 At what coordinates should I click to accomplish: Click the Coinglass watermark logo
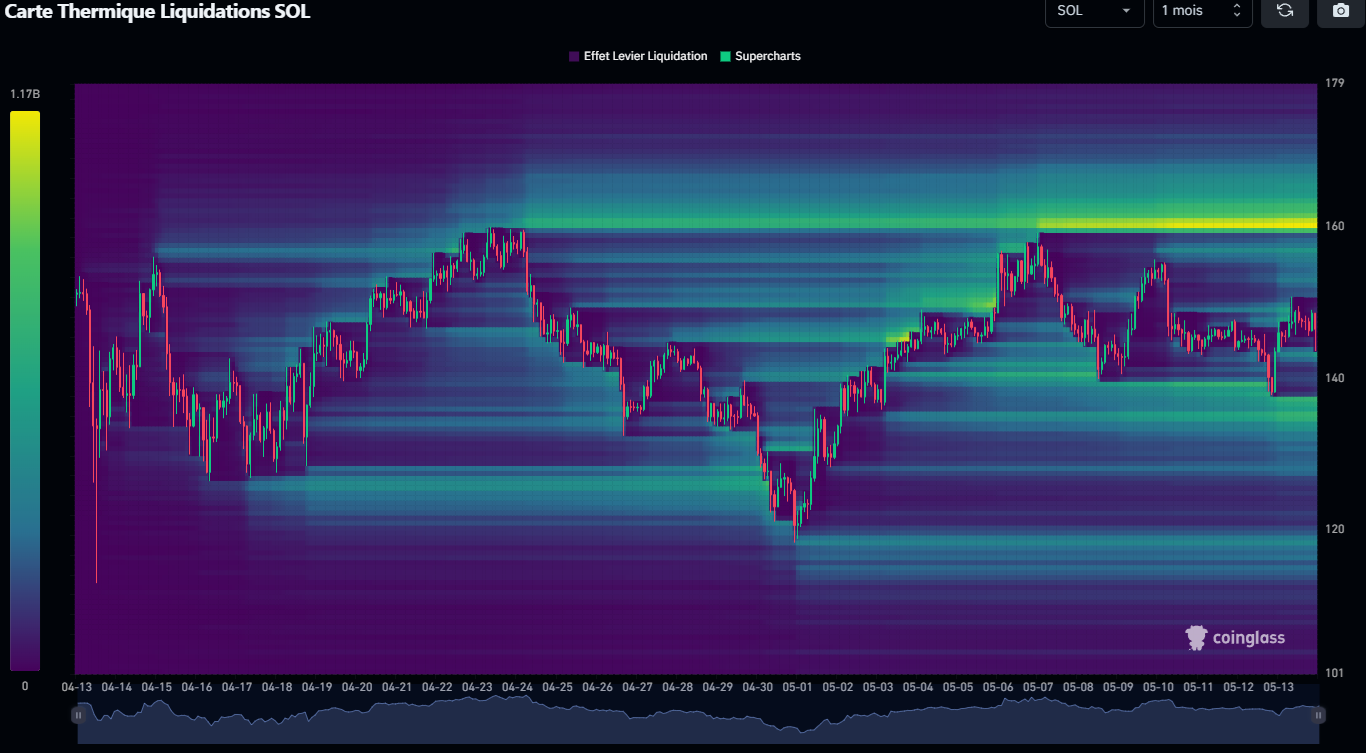pos(1235,638)
